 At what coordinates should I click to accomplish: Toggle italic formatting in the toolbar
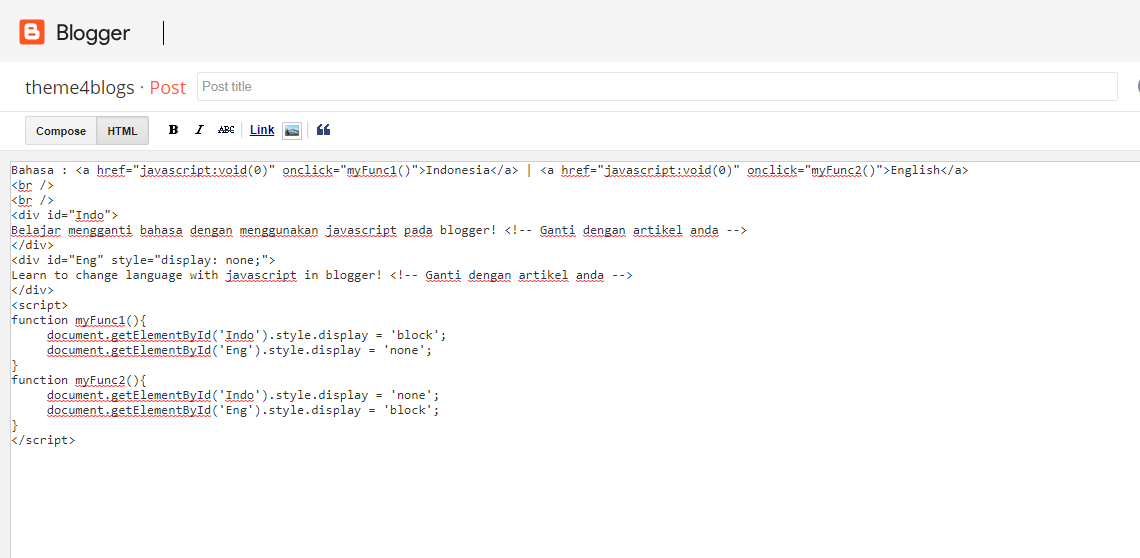tap(199, 130)
